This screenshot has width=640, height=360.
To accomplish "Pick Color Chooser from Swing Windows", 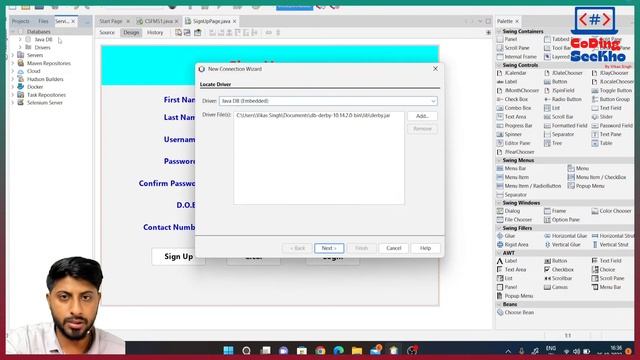I will coord(611,211).
